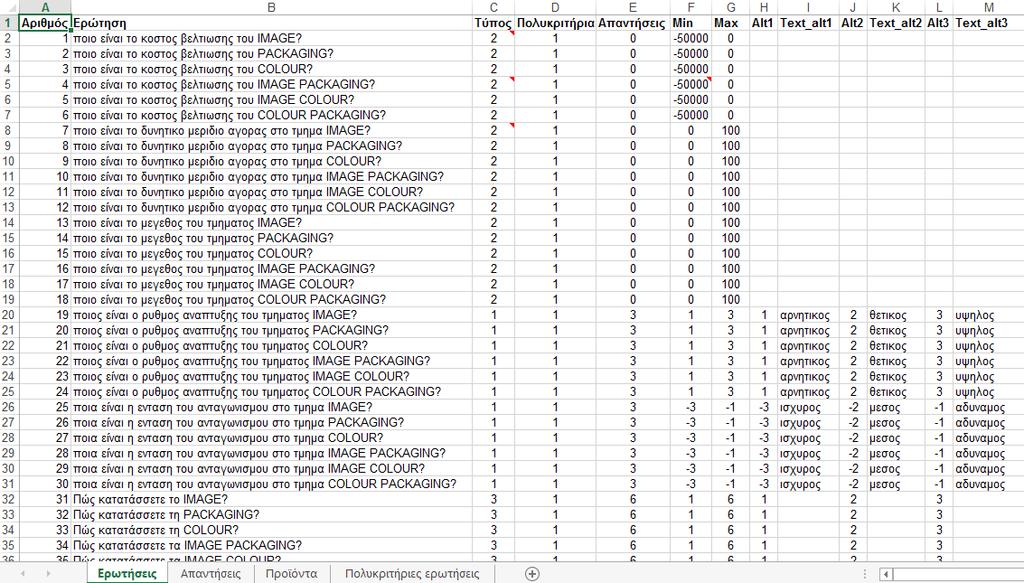Click the Text_alt3 header cell

point(989,23)
